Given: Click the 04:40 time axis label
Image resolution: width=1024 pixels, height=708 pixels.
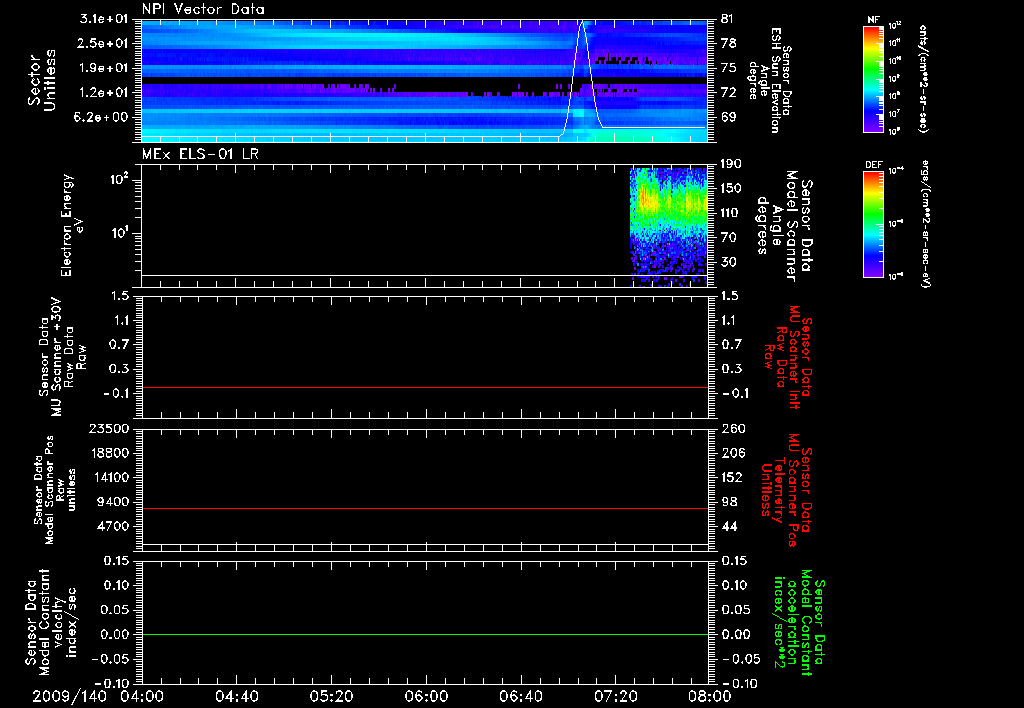Looking at the screenshot, I should [x=236, y=696].
